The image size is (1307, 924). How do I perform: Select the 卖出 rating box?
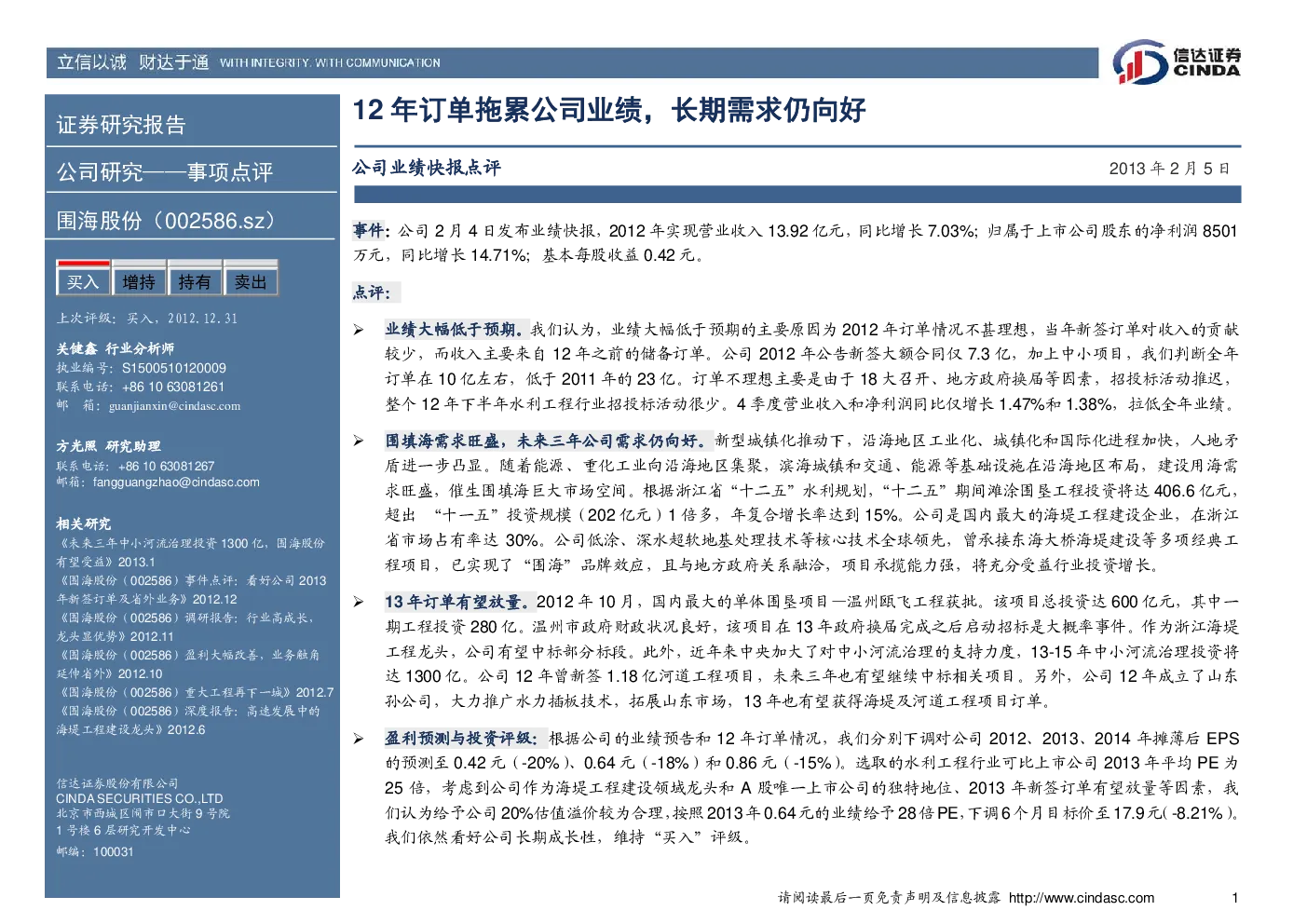pyautogui.click(x=251, y=279)
